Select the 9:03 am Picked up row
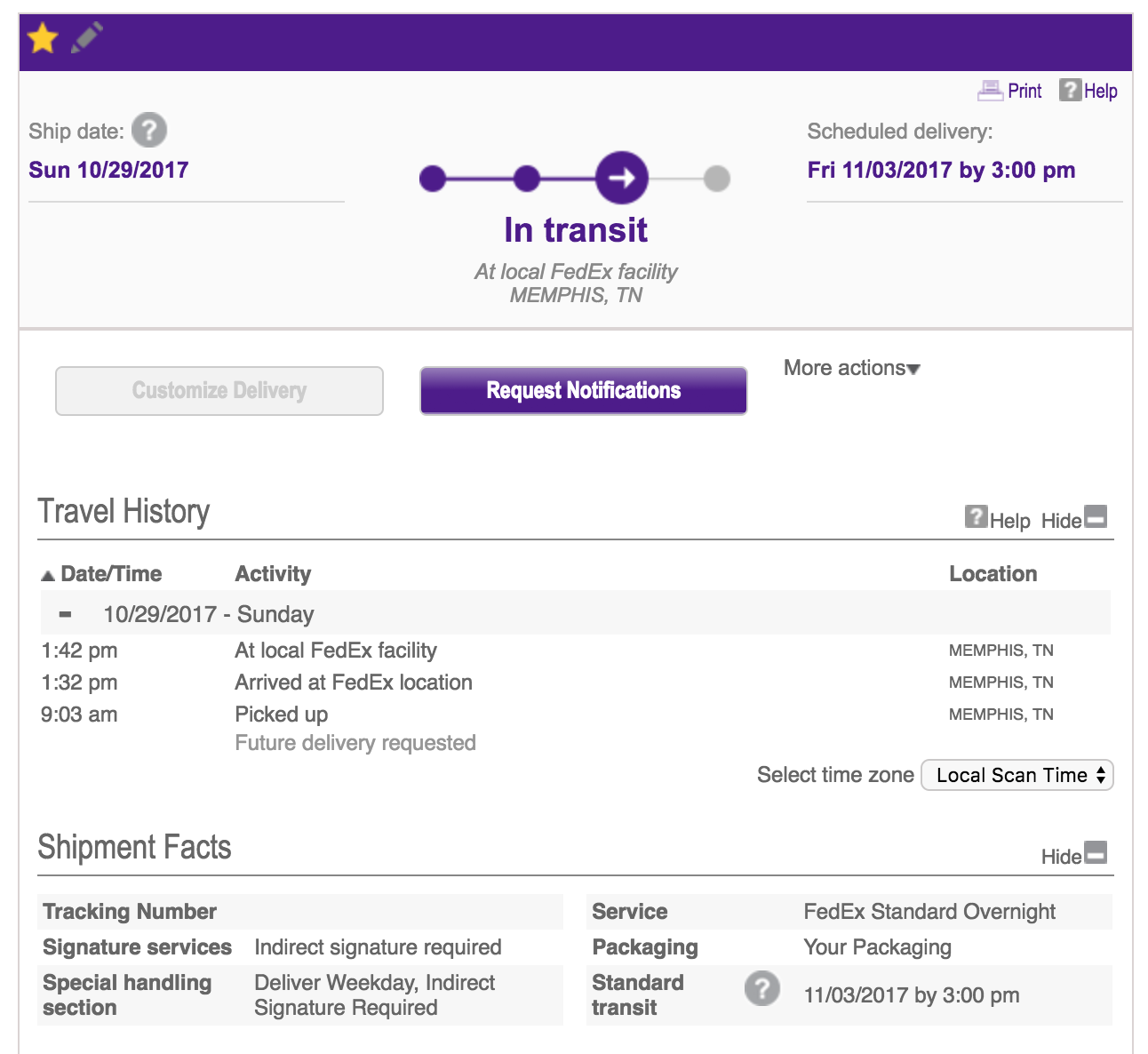 click(x=576, y=715)
